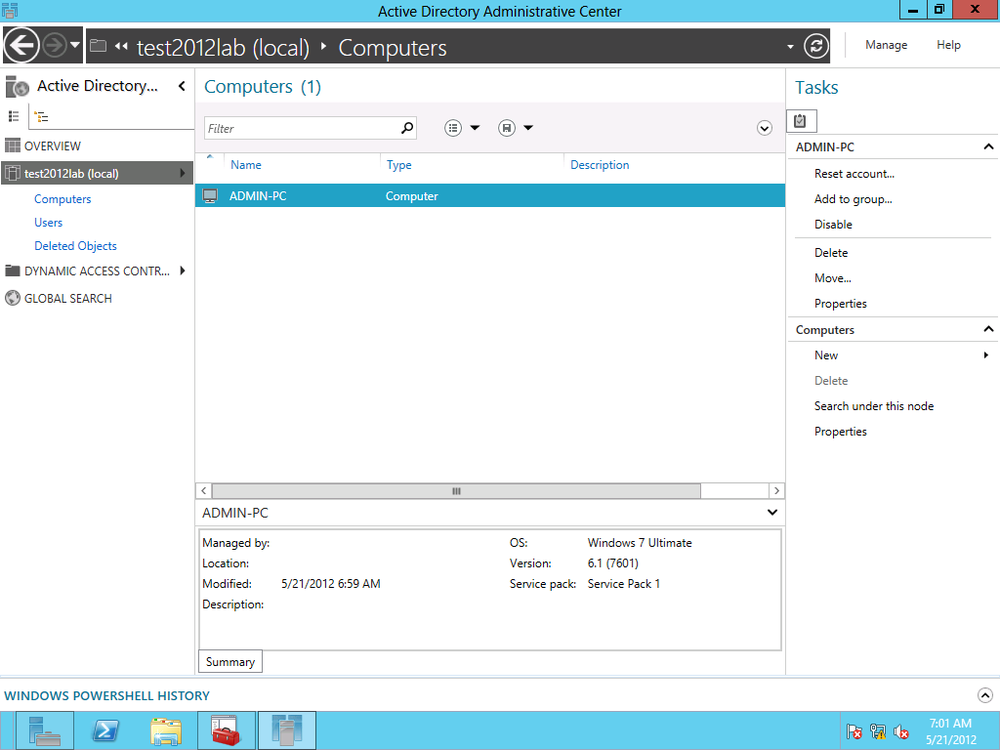The height and width of the screenshot is (750, 1000).
Task: Click the horizontal scrollbar thumb
Action: click(x=456, y=490)
